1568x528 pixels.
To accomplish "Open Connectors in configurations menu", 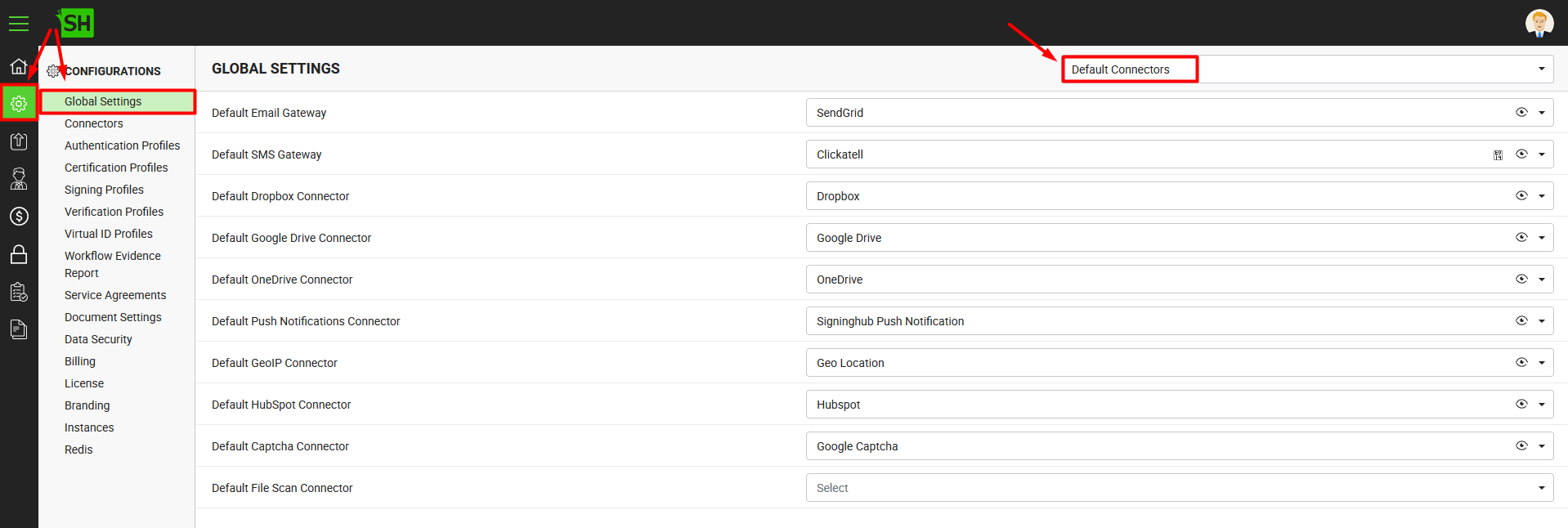I will pos(94,123).
